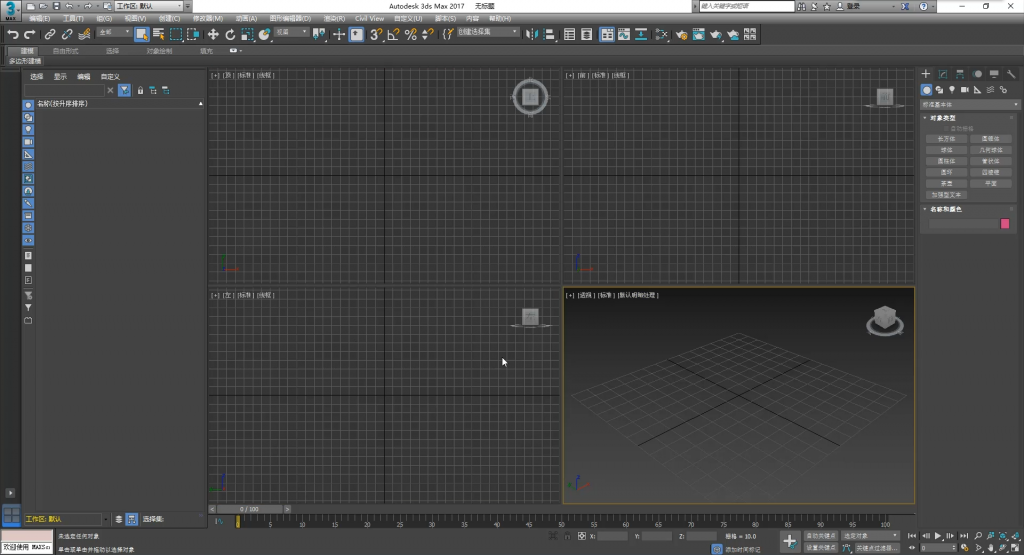Image resolution: width=1024 pixels, height=555 pixels.
Task: Open the Curve Editor
Action: (x=624, y=35)
